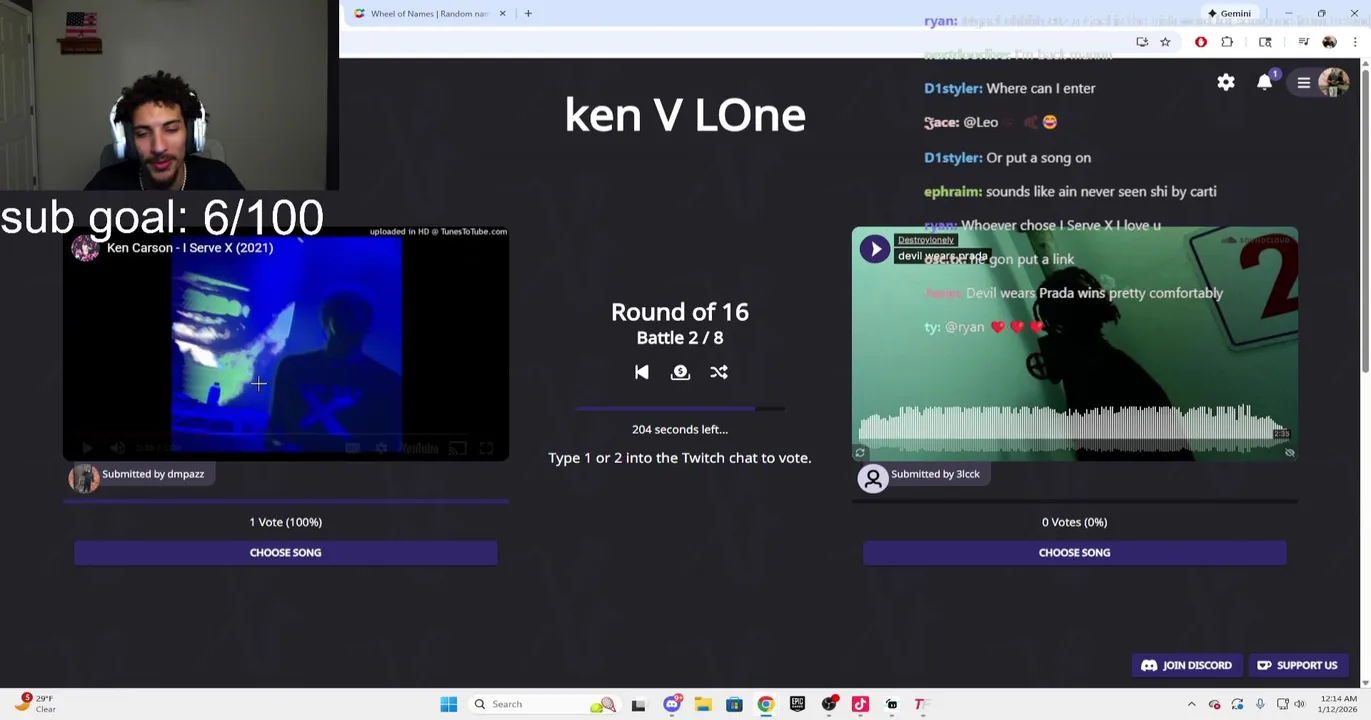The image size is (1371, 720).
Task: Open the devil wears prada track title link
Action: (x=942, y=256)
